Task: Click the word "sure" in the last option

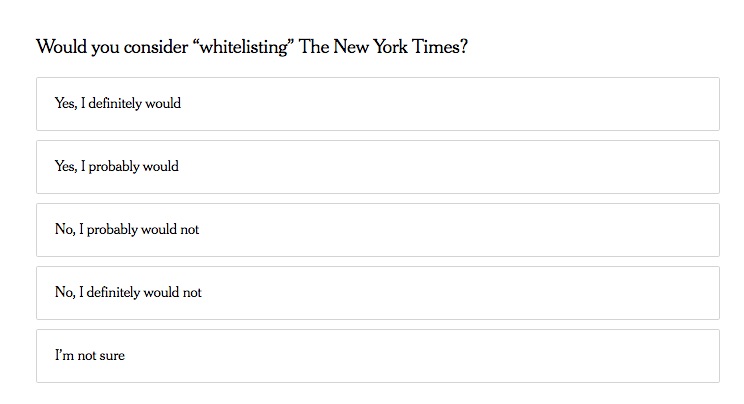Action: [x=110, y=355]
